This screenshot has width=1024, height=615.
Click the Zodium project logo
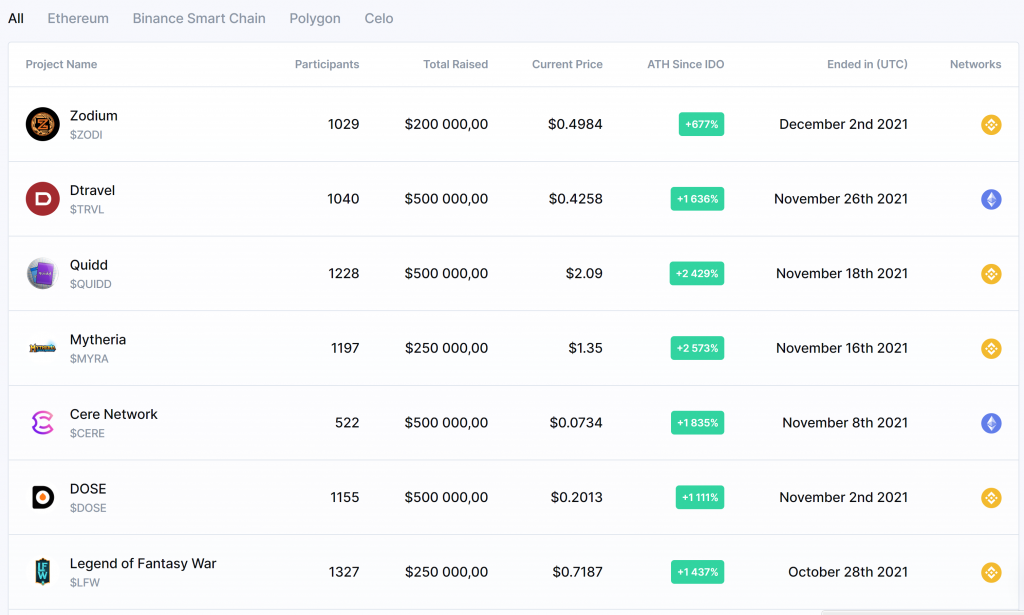pyautogui.click(x=42, y=124)
